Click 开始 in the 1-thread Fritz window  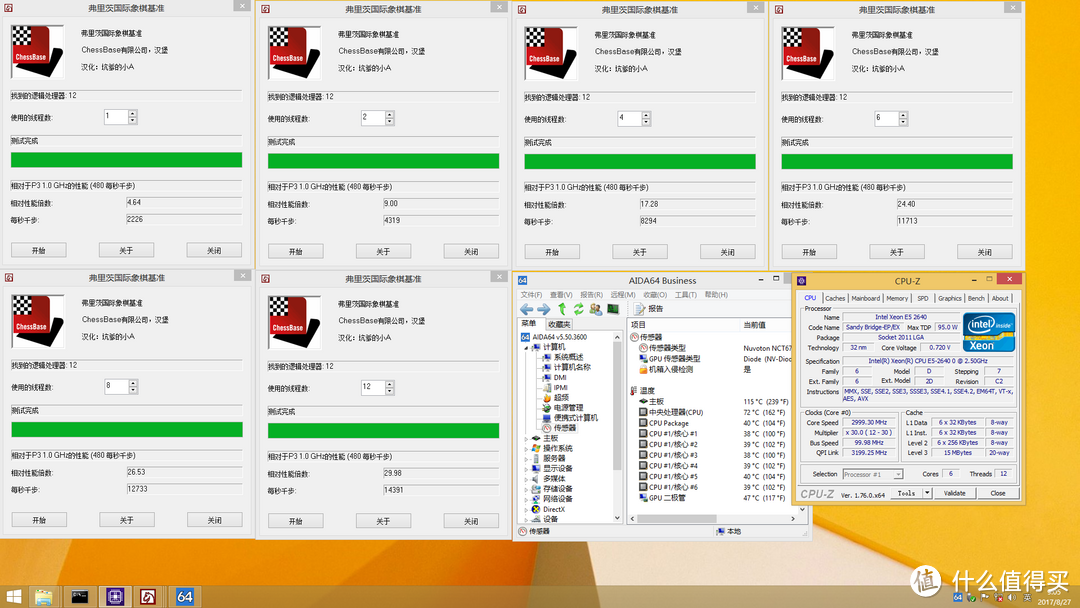pyautogui.click(x=39, y=250)
